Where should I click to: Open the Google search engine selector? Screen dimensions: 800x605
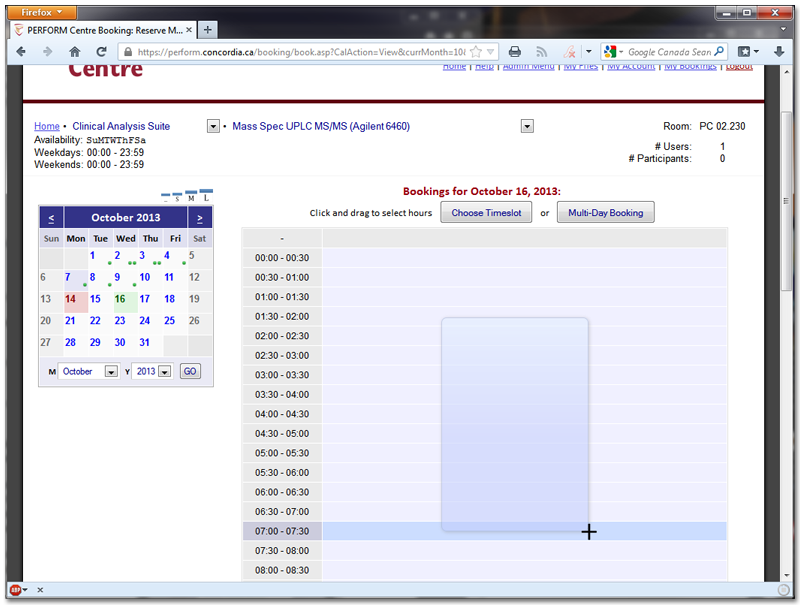pyautogui.click(x=613, y=52)
